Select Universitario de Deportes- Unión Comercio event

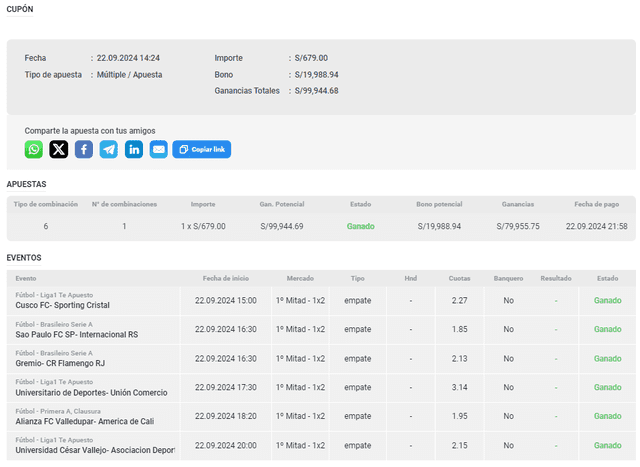(x=91, y=393)
